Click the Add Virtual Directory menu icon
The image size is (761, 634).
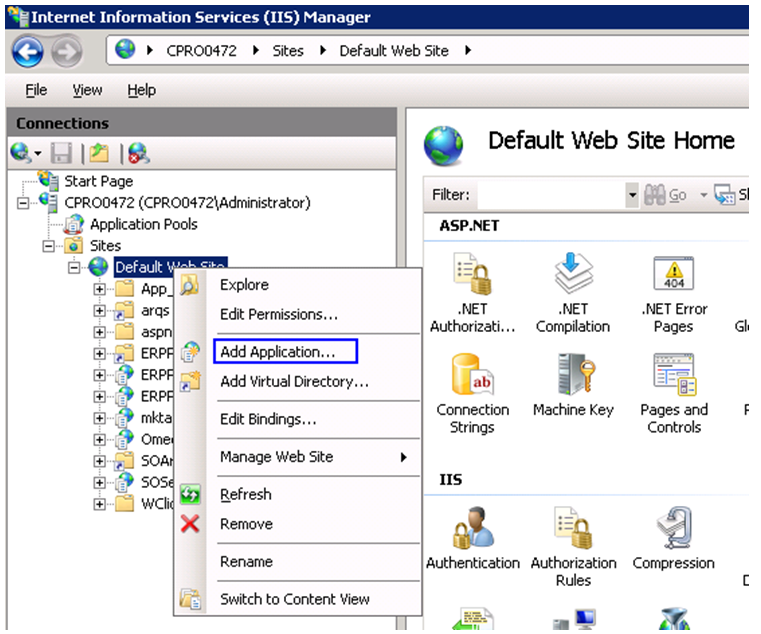190,382
